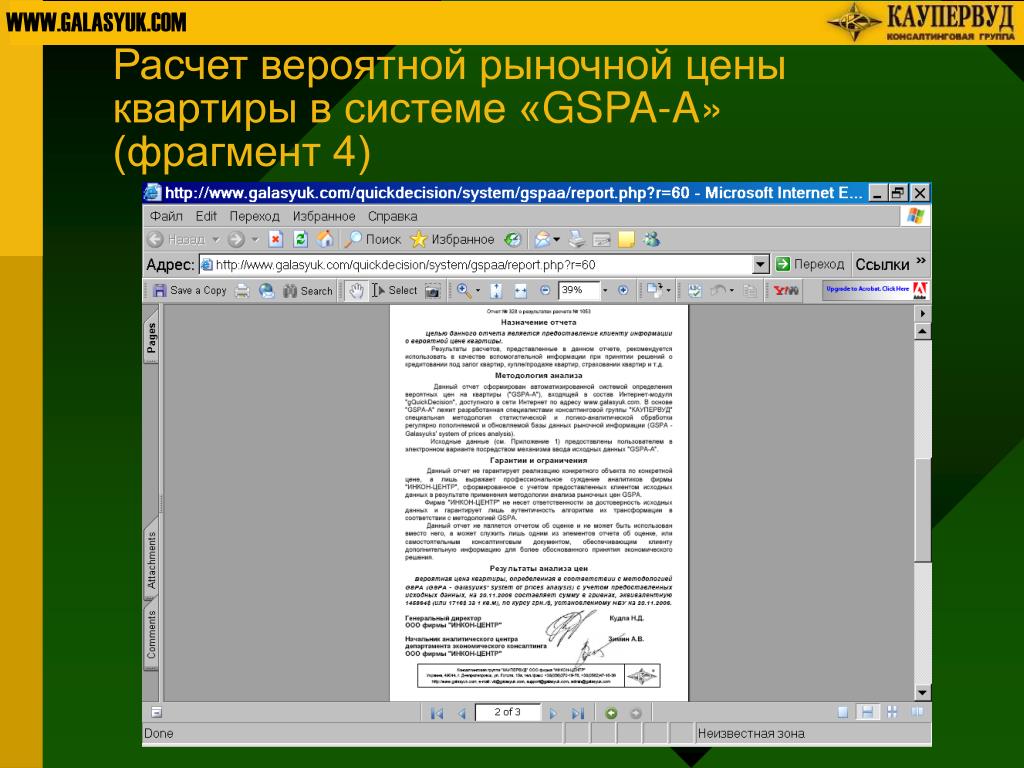This screenshot has width=1024, height=768.
Task: Click the Zoom In magnifier tool
Action: 464,291
